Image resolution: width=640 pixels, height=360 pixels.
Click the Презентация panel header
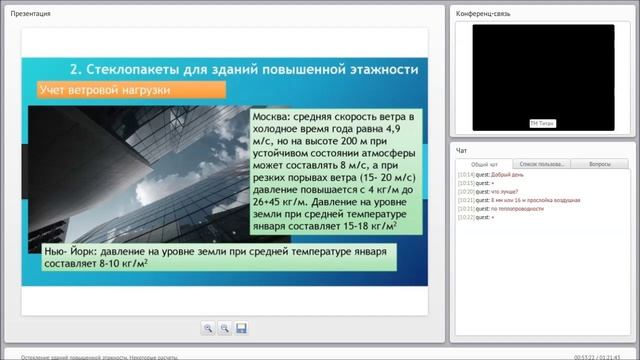pos(31,13)
